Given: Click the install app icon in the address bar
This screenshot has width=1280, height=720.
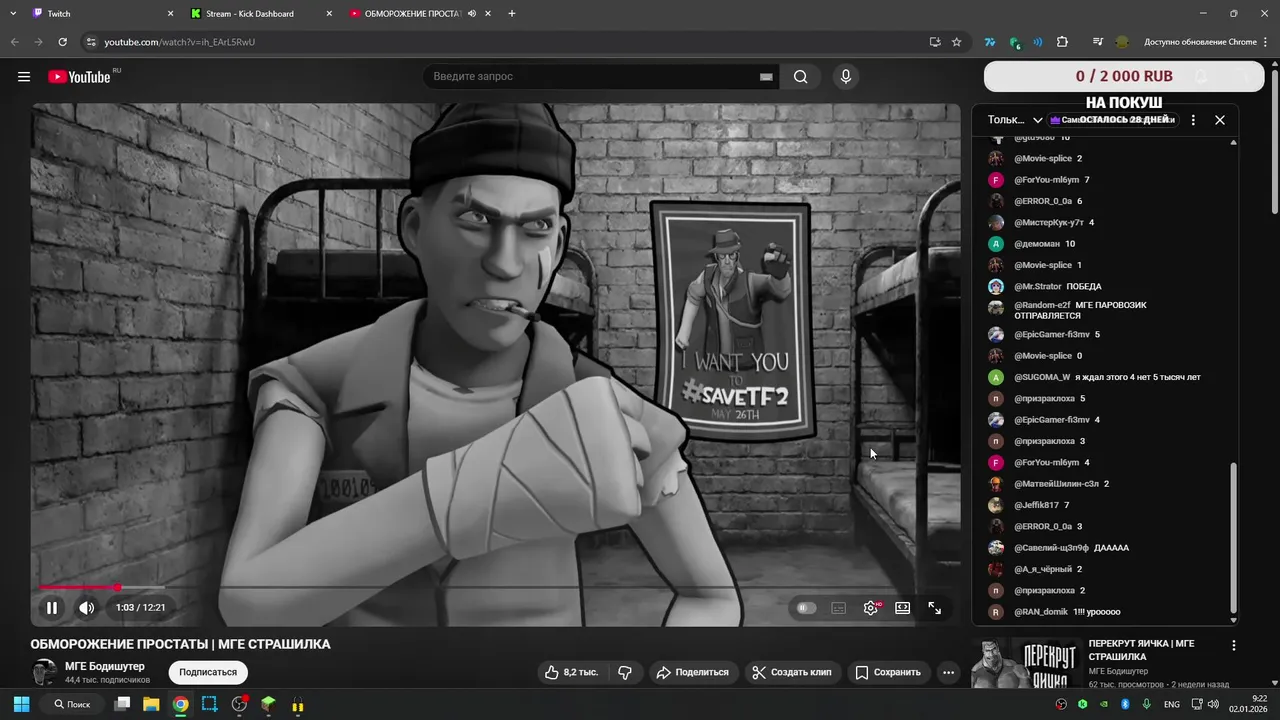Looking at the screenshot, I should [935, 42].
